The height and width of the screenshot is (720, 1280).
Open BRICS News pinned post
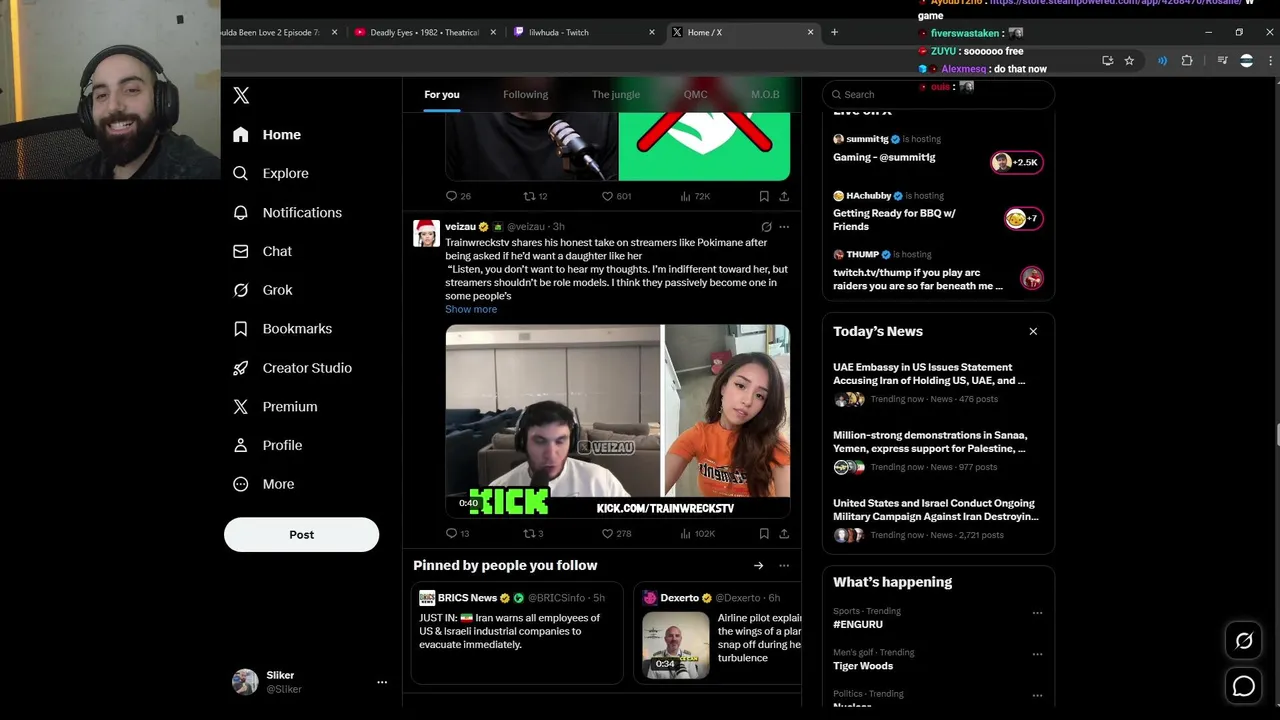[517, 632]
